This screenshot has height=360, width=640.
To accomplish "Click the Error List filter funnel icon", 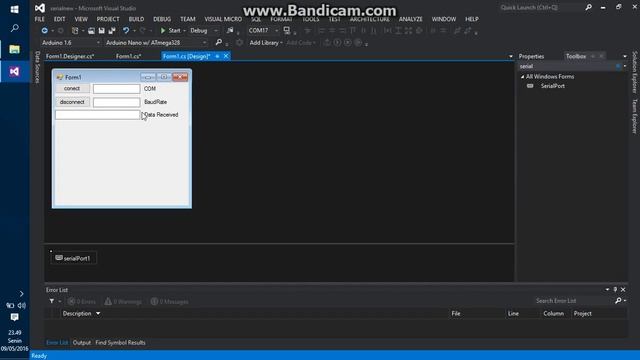I will (52, 301).
